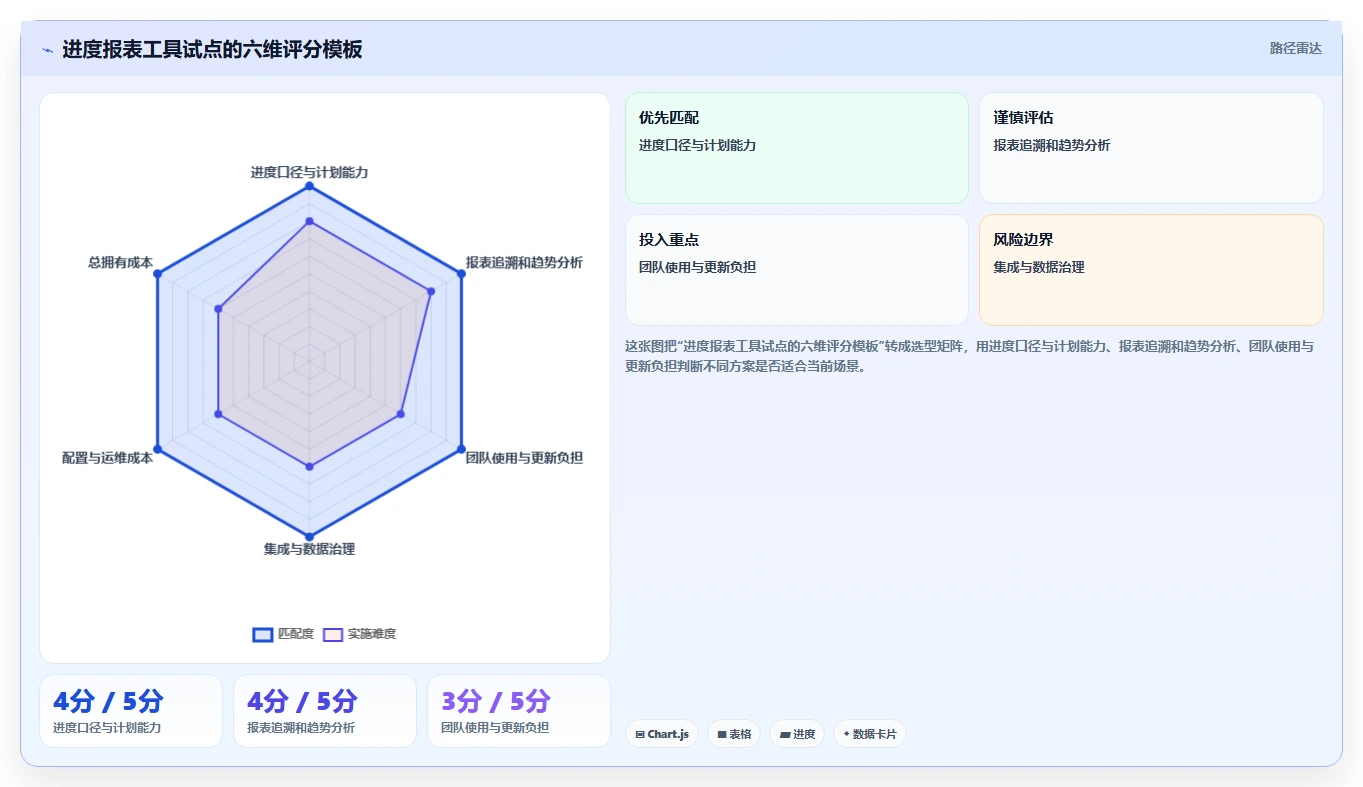Click the 路径雷达 label in header
This screenshot has width=1363, height=787.
(x=1296, y=48)
